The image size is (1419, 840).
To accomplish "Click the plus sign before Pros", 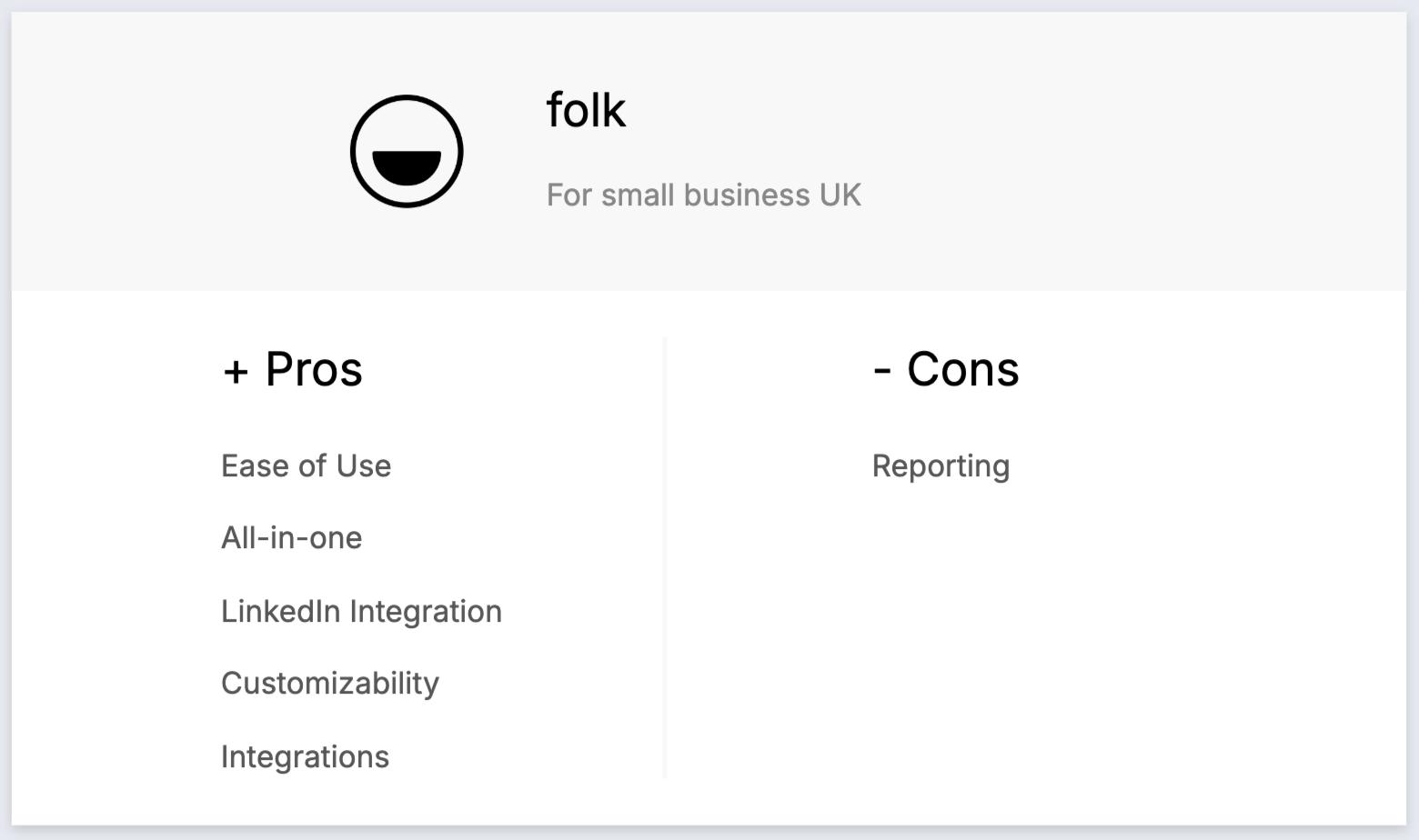I will pyautogui.click(x=236, y=371).
